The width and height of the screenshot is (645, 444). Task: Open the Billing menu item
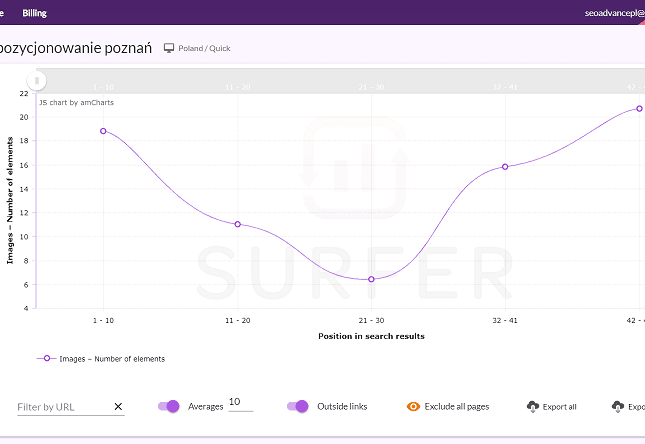pyautogui.click(x=35, y=13)
